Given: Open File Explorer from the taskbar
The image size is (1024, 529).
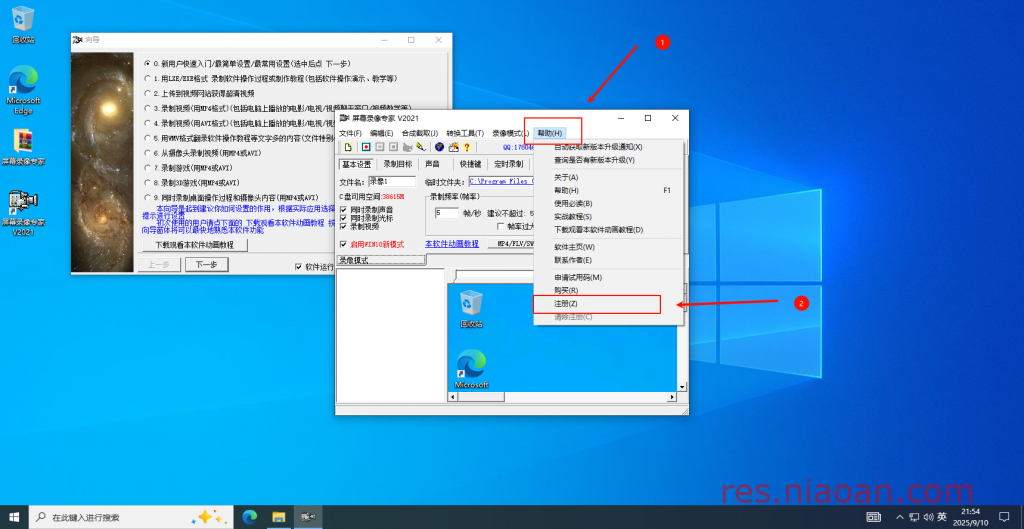Looking at the screenshot, I should (279, 517).
